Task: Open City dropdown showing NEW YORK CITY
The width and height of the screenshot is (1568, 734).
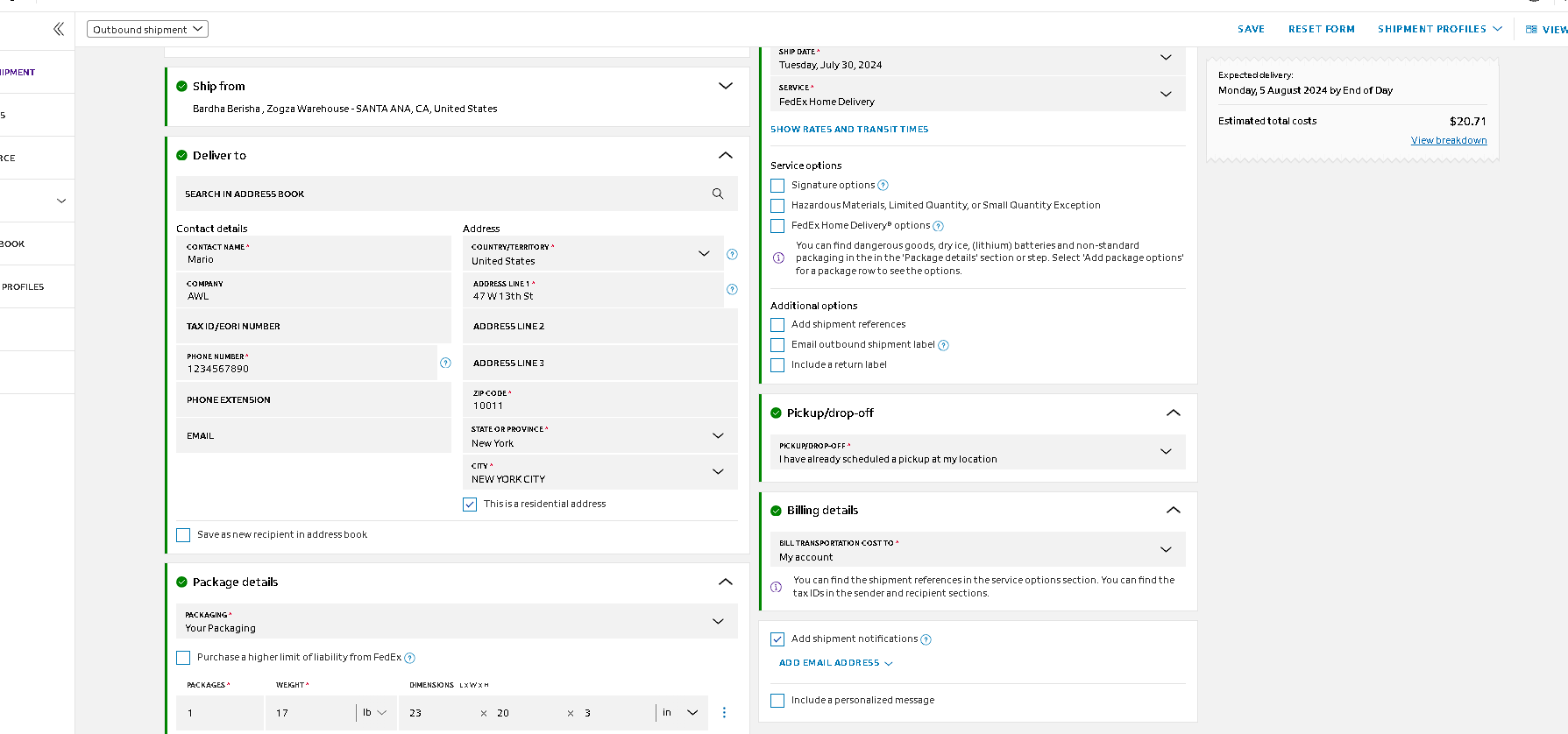Action: coord(600,472)
